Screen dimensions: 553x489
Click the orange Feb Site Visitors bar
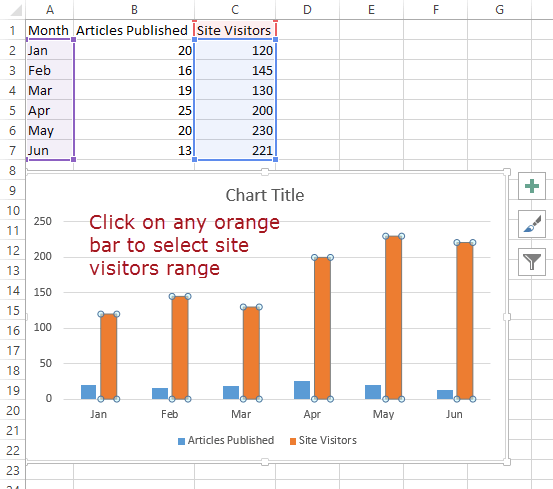point(180,348)
